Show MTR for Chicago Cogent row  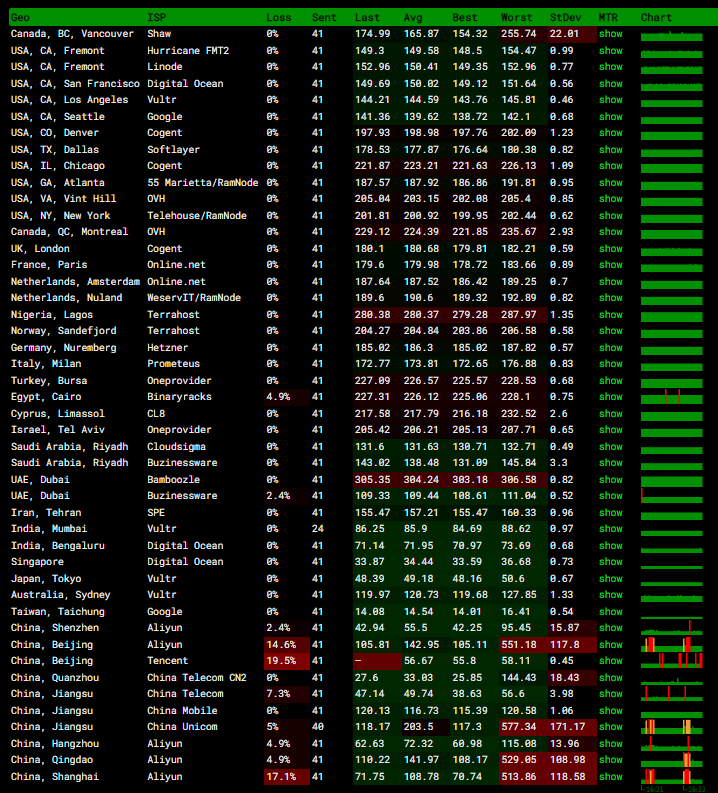pyautogui.click(x=610, y=166)
